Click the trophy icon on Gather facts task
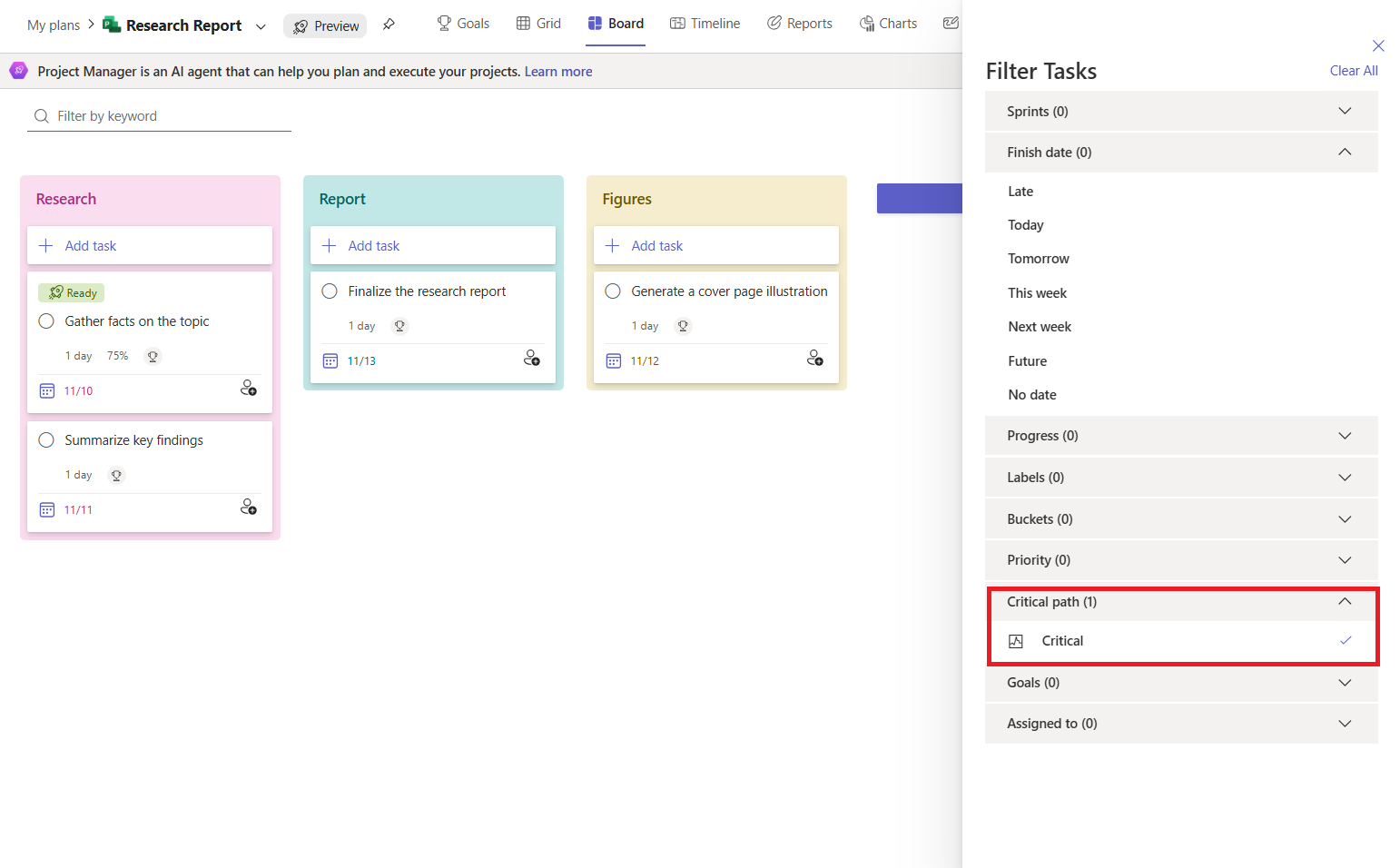The height and width of the screenshot is (868, 1400). 153,356
